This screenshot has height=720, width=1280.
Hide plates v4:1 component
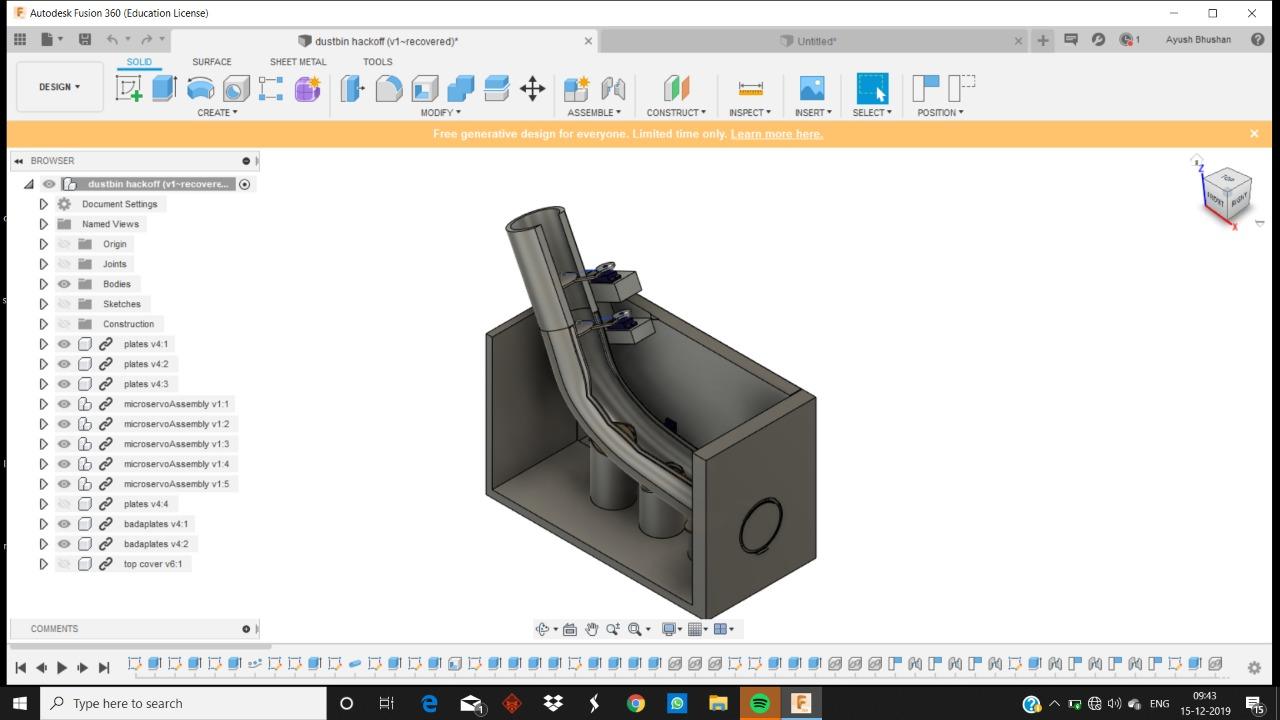64,344
